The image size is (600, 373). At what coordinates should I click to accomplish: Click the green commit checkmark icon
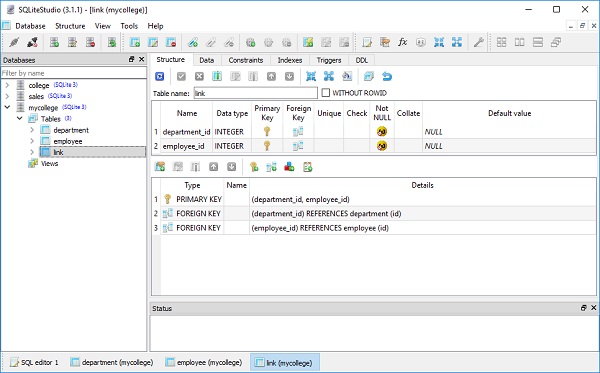181,77
